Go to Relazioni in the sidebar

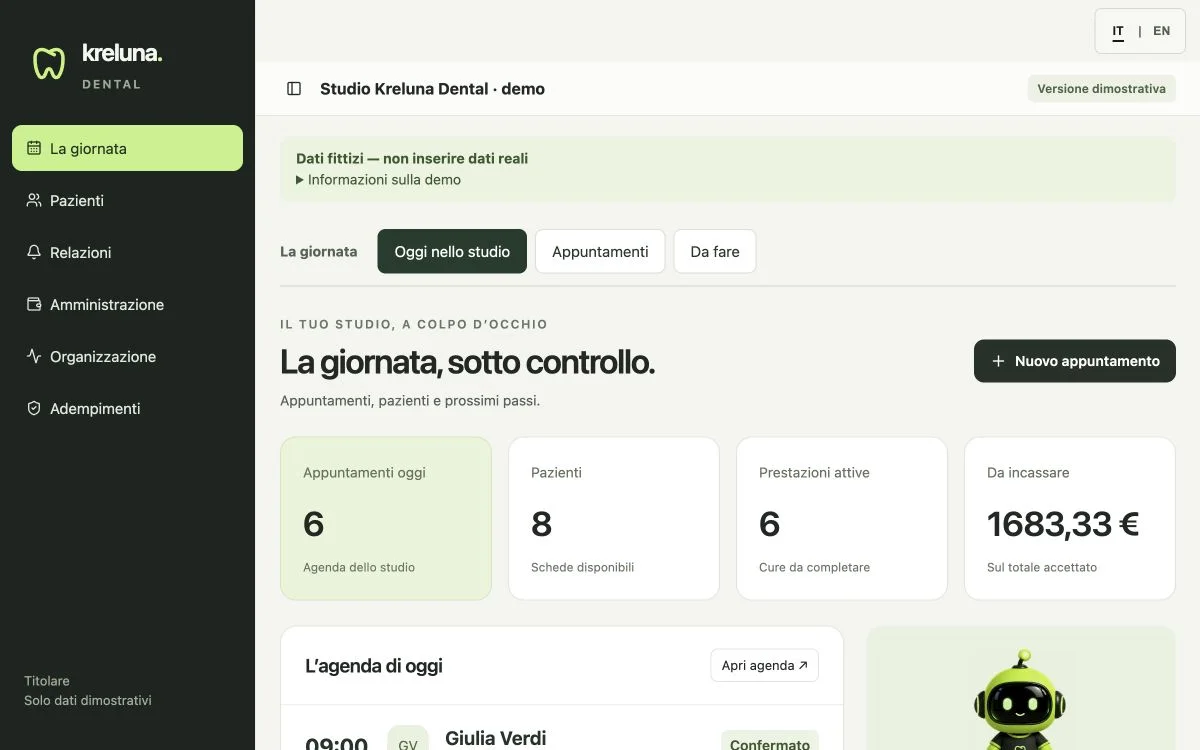pyautogui.click(x=127, y=252)
